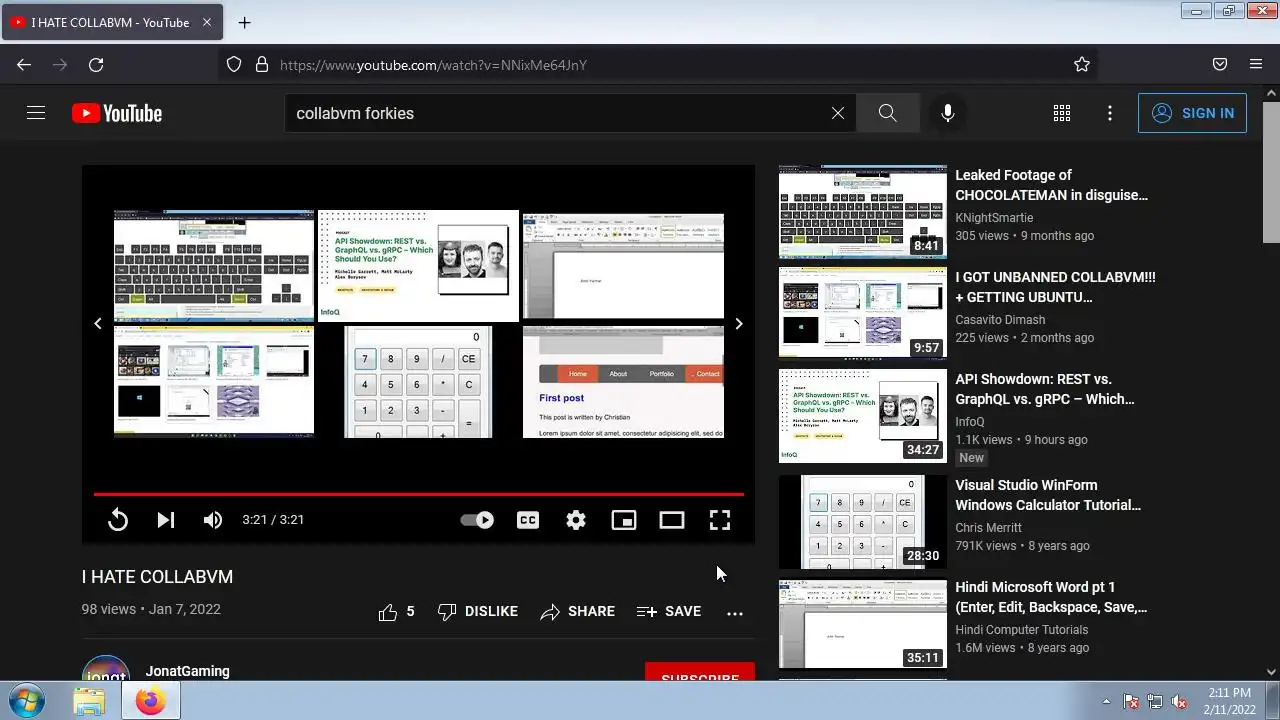Show previous end-screen suggestions
Viewport: 1280px width, 720px height.
pyautogui.click(x=97, y=324)
